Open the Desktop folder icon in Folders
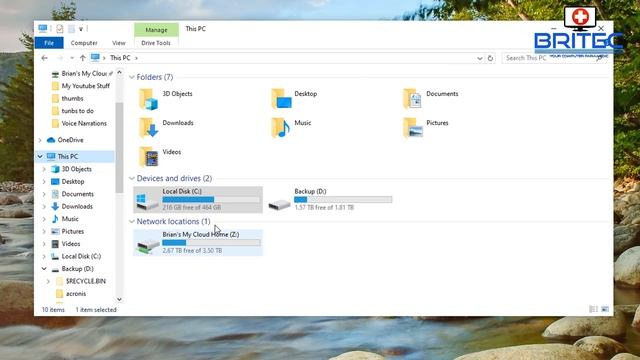Screen dimensions: 640x360 281,99
